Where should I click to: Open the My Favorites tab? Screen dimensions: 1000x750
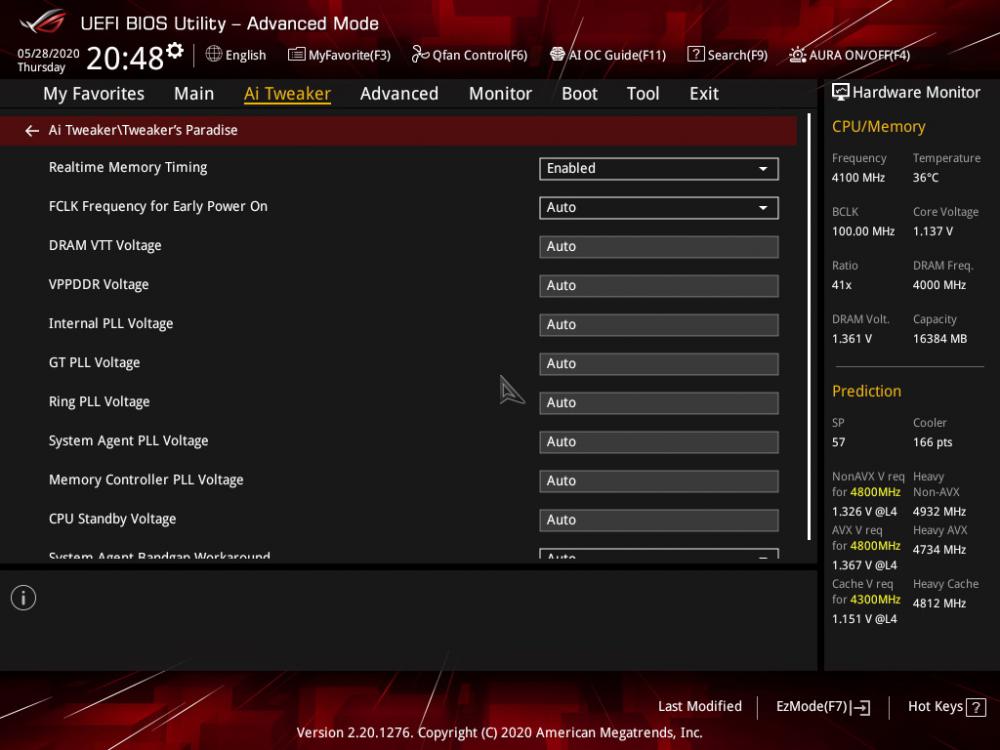(94, 94)
